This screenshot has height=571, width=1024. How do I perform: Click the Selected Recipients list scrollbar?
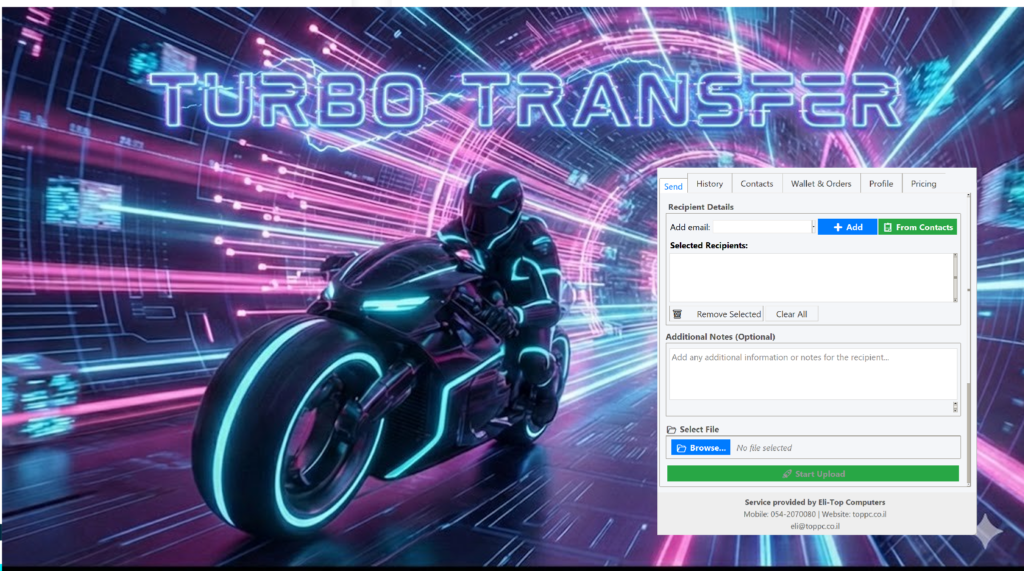955,277
